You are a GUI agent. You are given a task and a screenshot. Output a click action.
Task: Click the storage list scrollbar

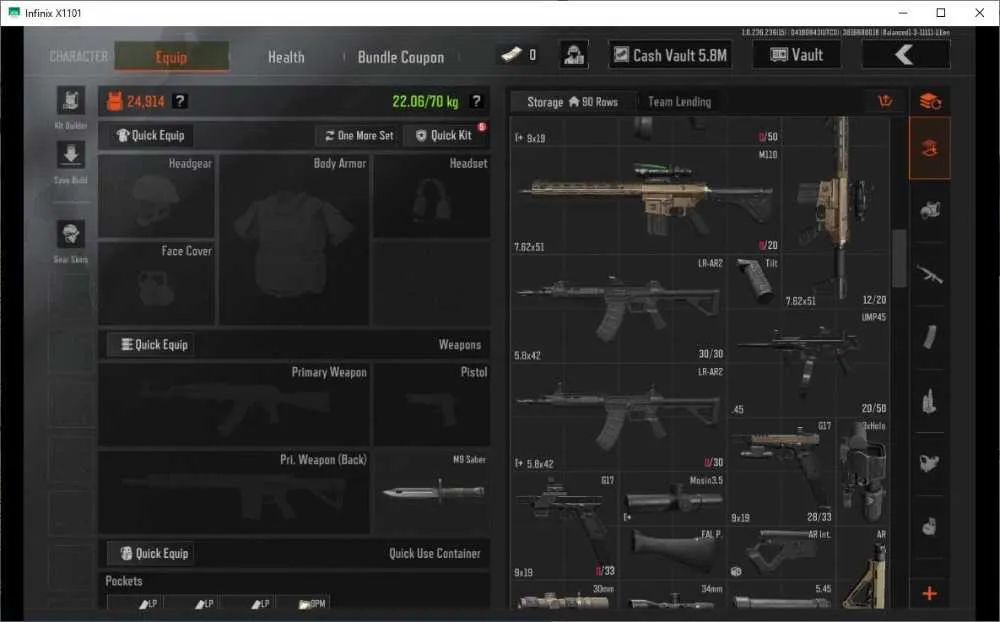[x=899, y=258]
